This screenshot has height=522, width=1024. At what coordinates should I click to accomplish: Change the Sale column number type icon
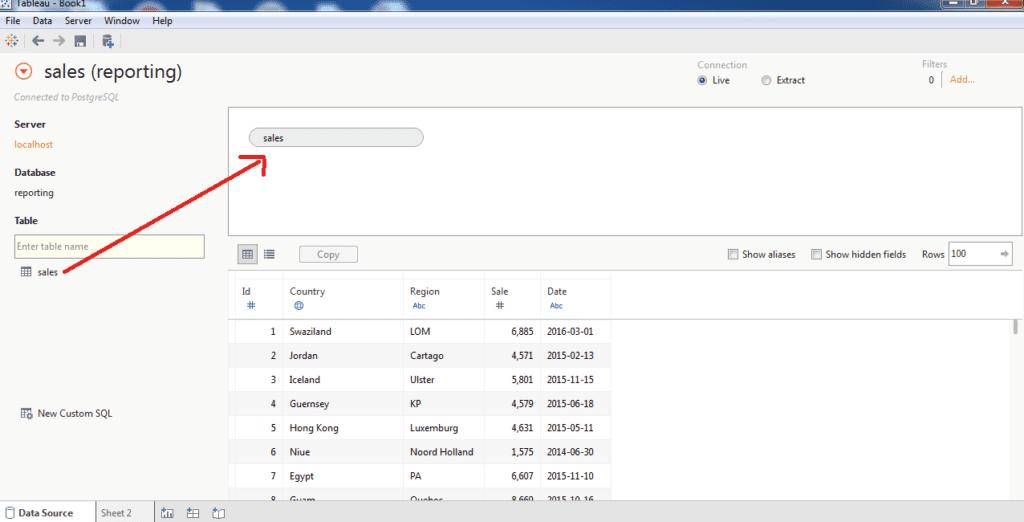point(500,305)
